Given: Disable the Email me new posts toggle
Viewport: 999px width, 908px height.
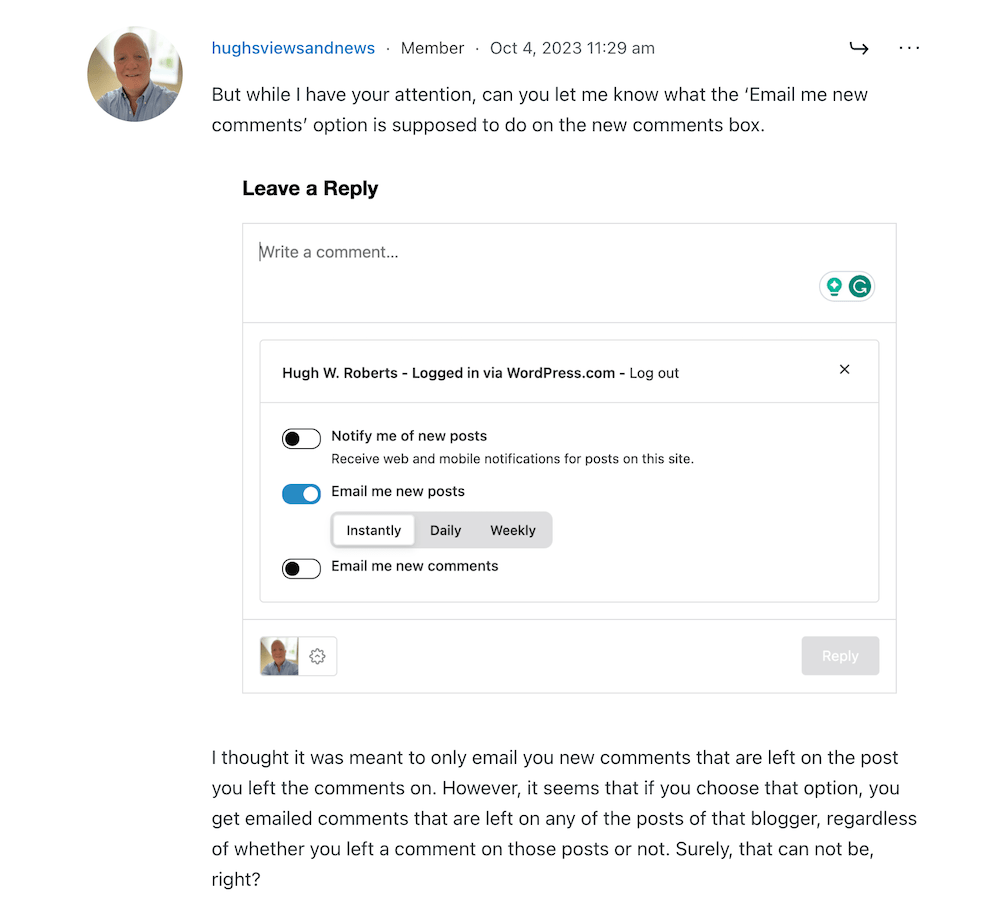Looking at the screenshot, I should pyautogui.click(x=301, y=493).
